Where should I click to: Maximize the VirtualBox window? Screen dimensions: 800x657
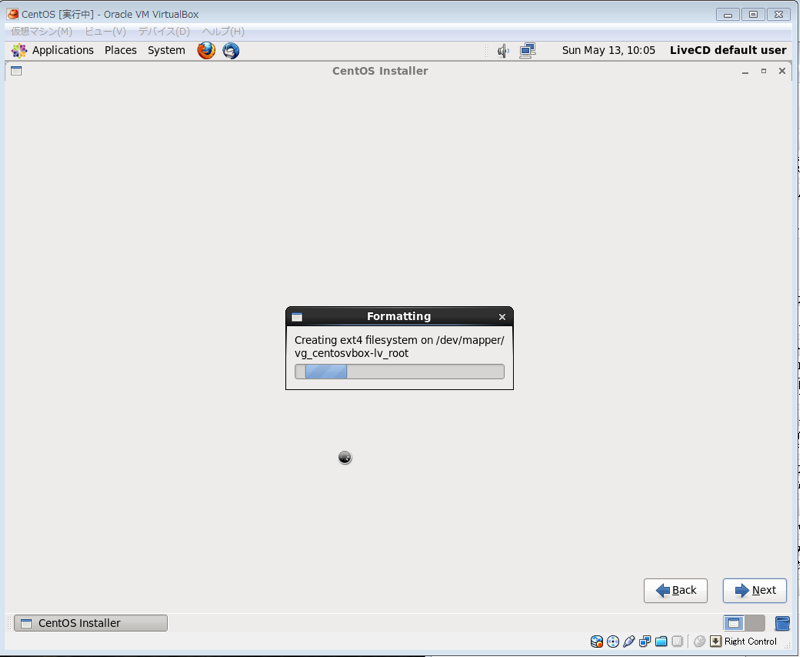click(753, 15)
